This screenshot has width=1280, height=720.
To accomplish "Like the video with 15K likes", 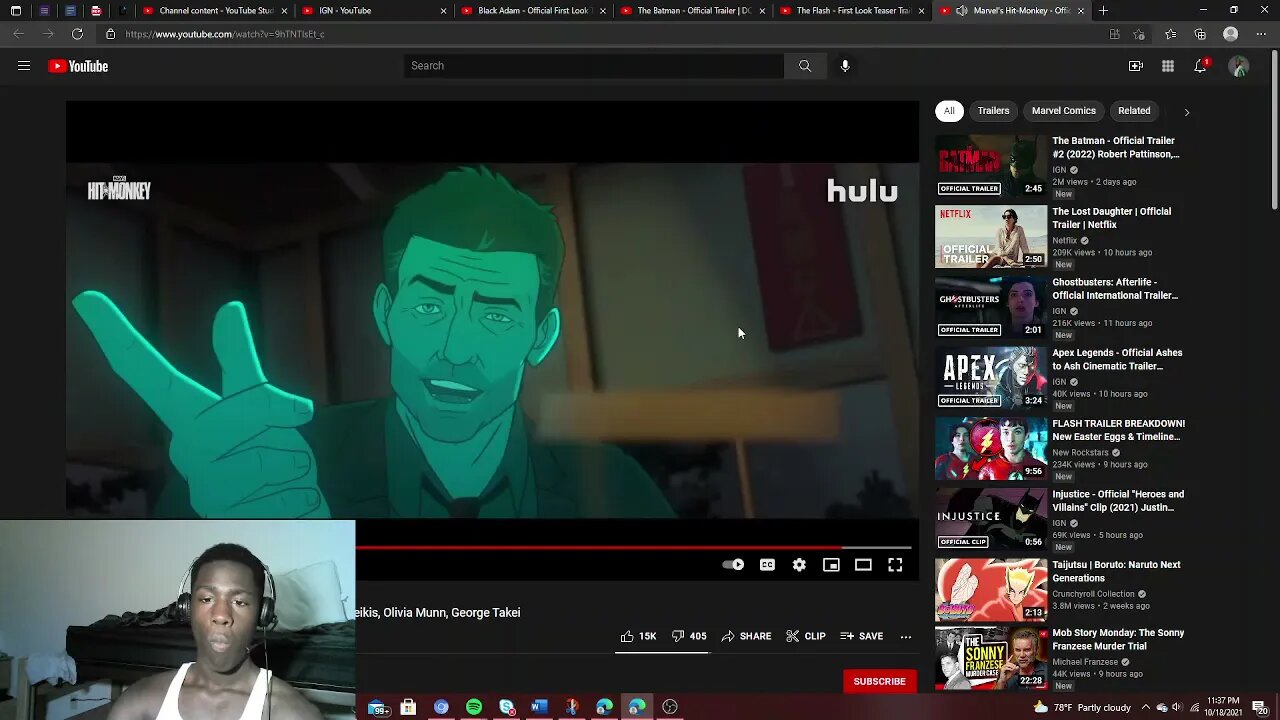I will 637,636.
